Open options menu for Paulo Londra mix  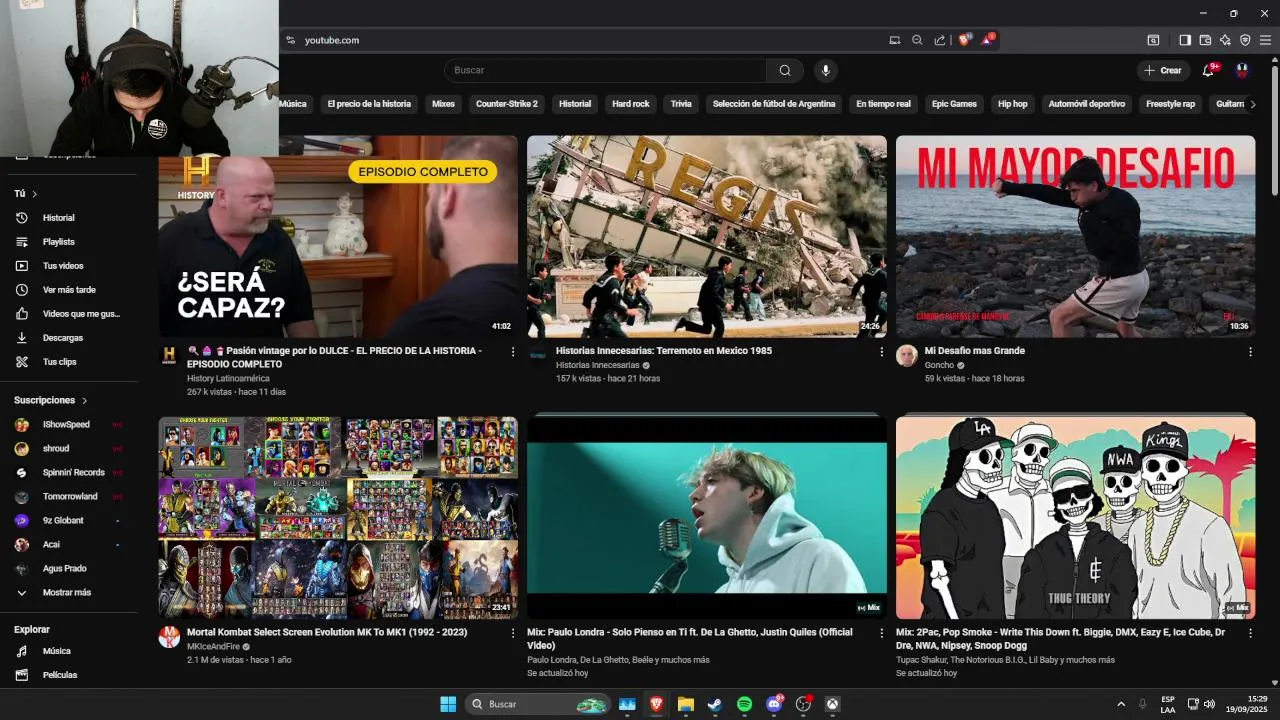click(x=881, y=633)
